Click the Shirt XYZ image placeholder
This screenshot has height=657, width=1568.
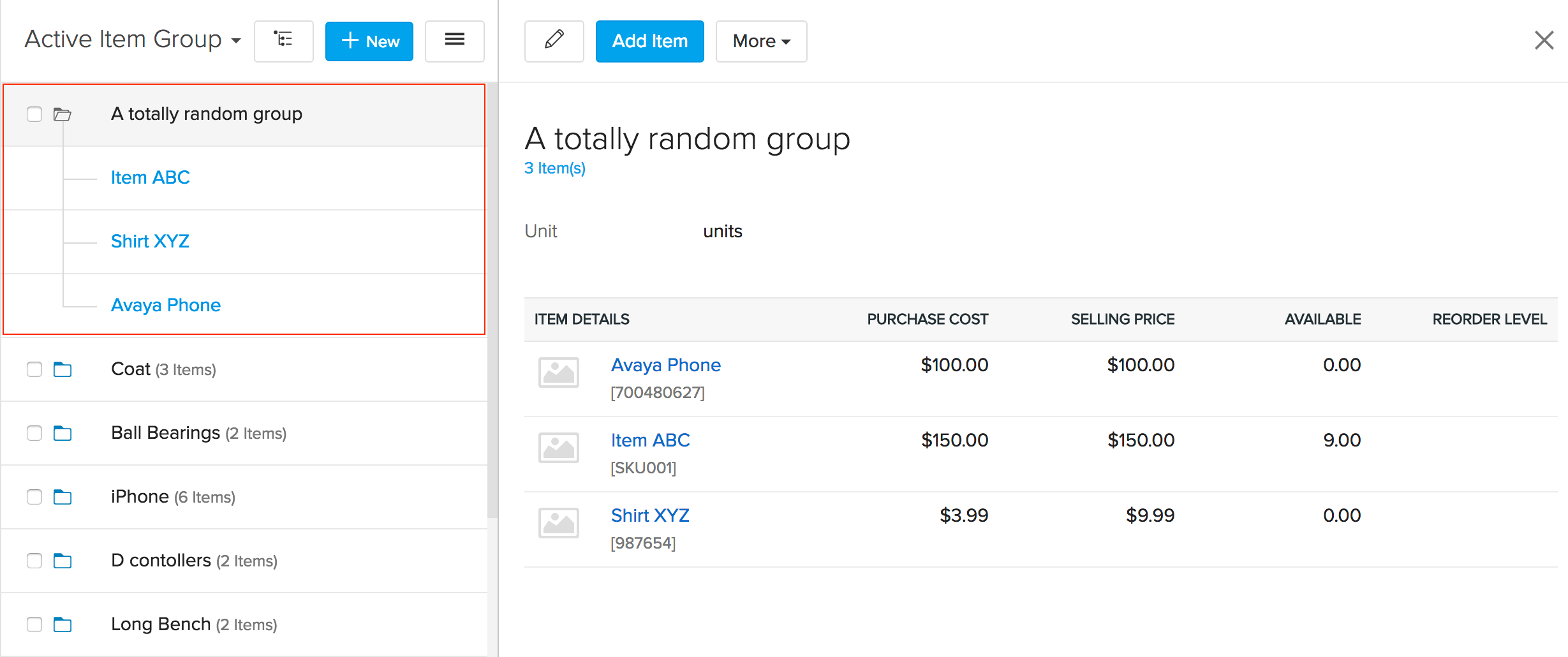(558, 523)
